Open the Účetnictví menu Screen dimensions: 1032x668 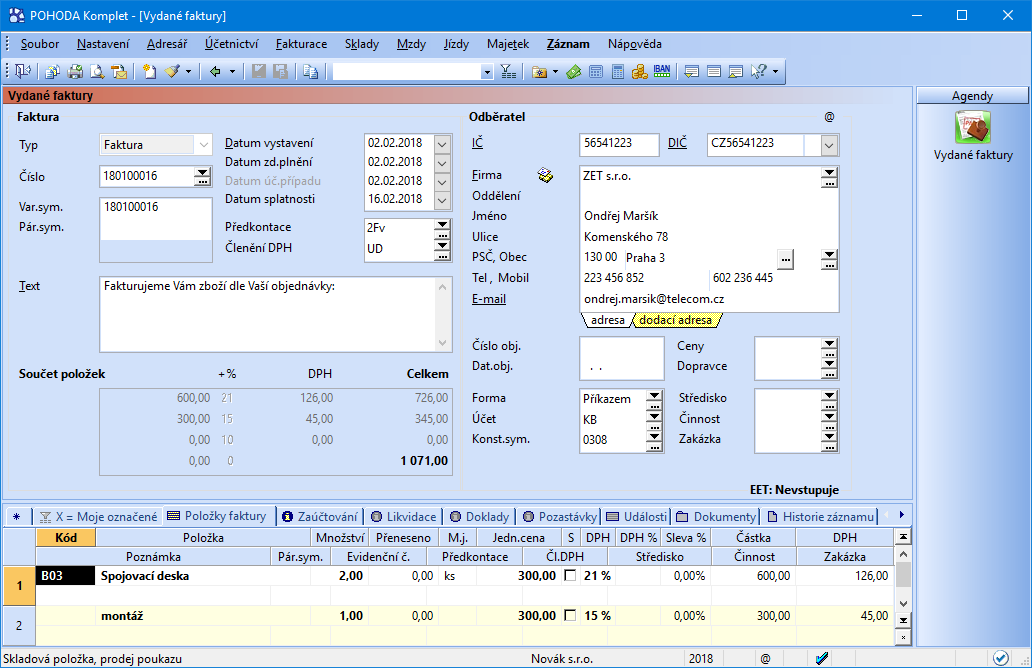[x=231, y=44]
